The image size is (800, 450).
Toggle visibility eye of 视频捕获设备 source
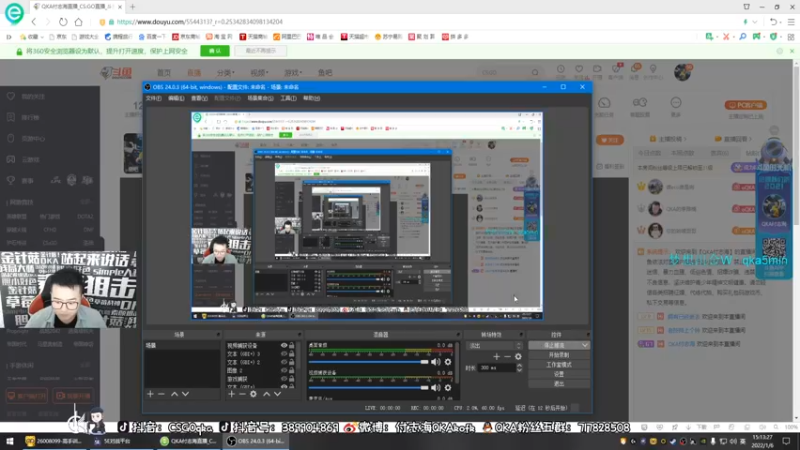click(x=284, y=345)
